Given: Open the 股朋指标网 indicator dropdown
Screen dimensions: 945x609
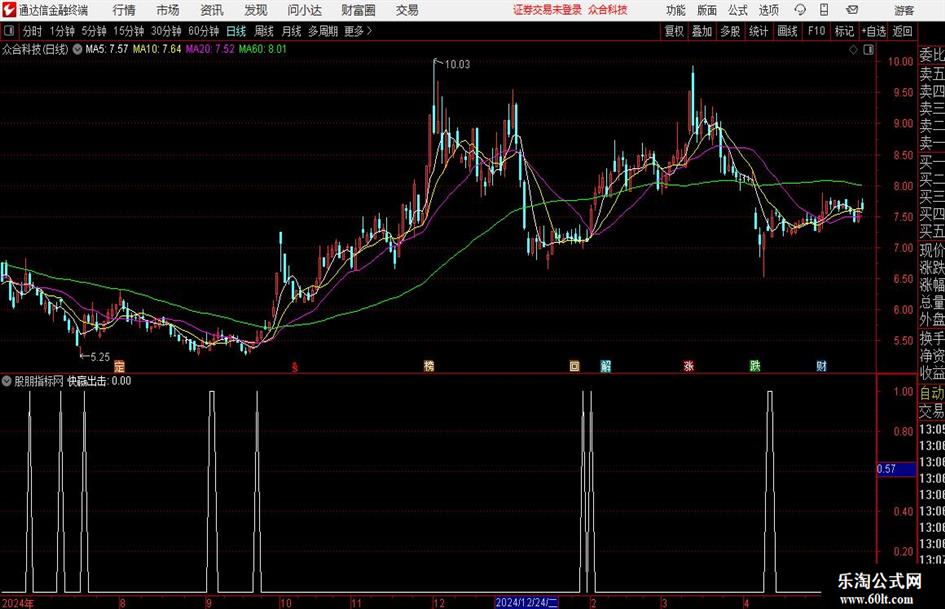Looking at the screenshot, I should tap(7, 381).
